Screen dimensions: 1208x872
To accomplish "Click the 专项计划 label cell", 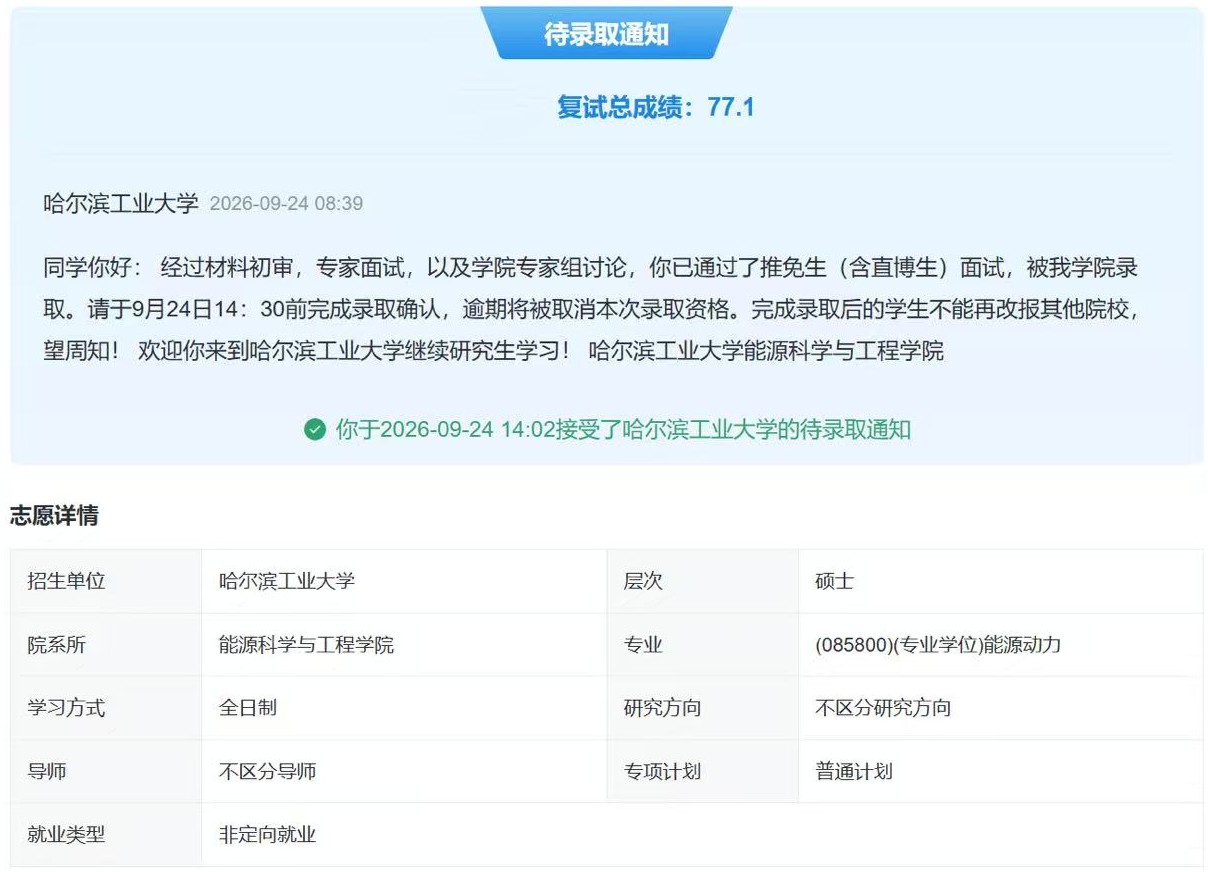I will (x=703, y=771).
